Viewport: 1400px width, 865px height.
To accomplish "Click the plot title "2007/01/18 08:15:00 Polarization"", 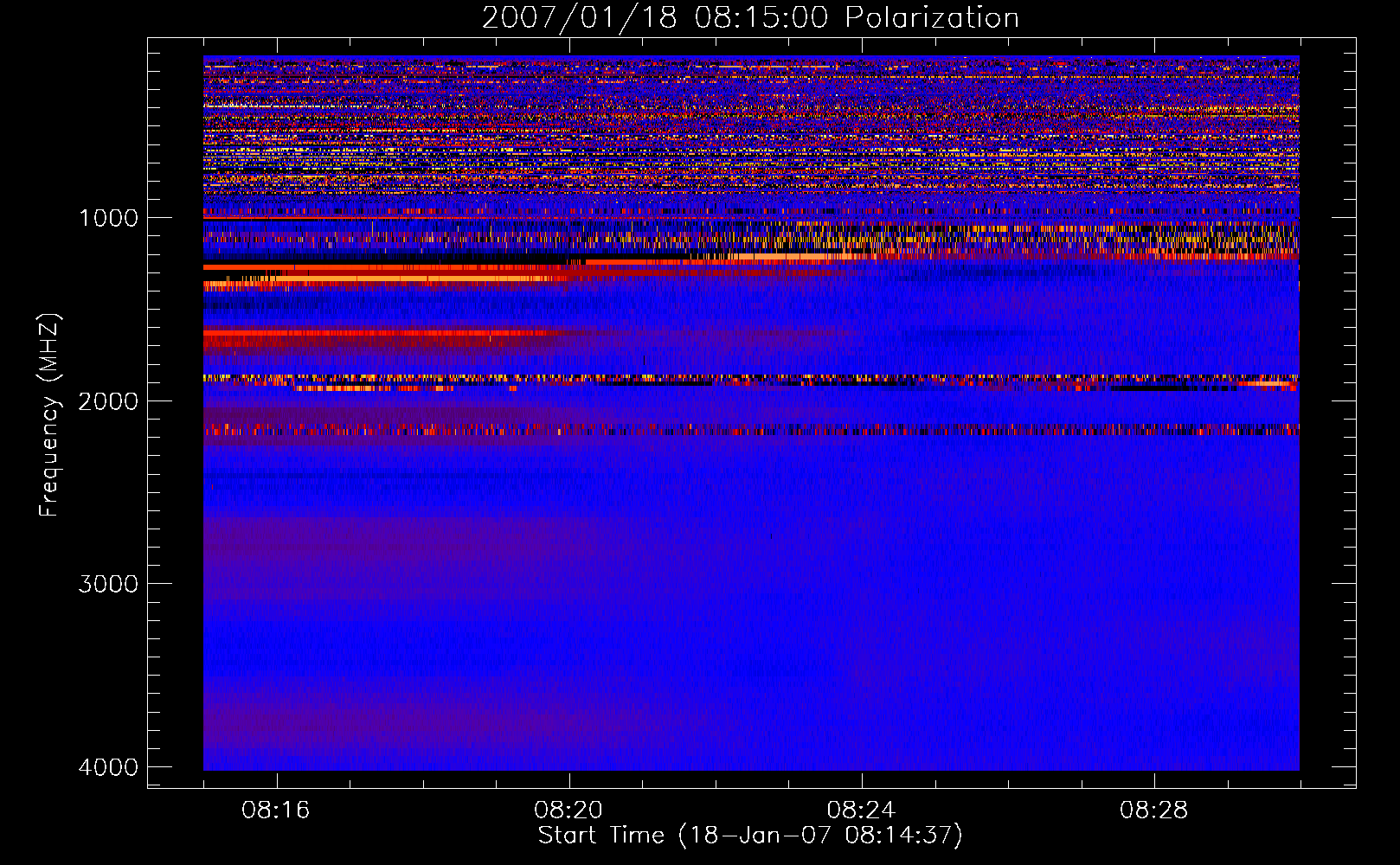I will point(750,17).
